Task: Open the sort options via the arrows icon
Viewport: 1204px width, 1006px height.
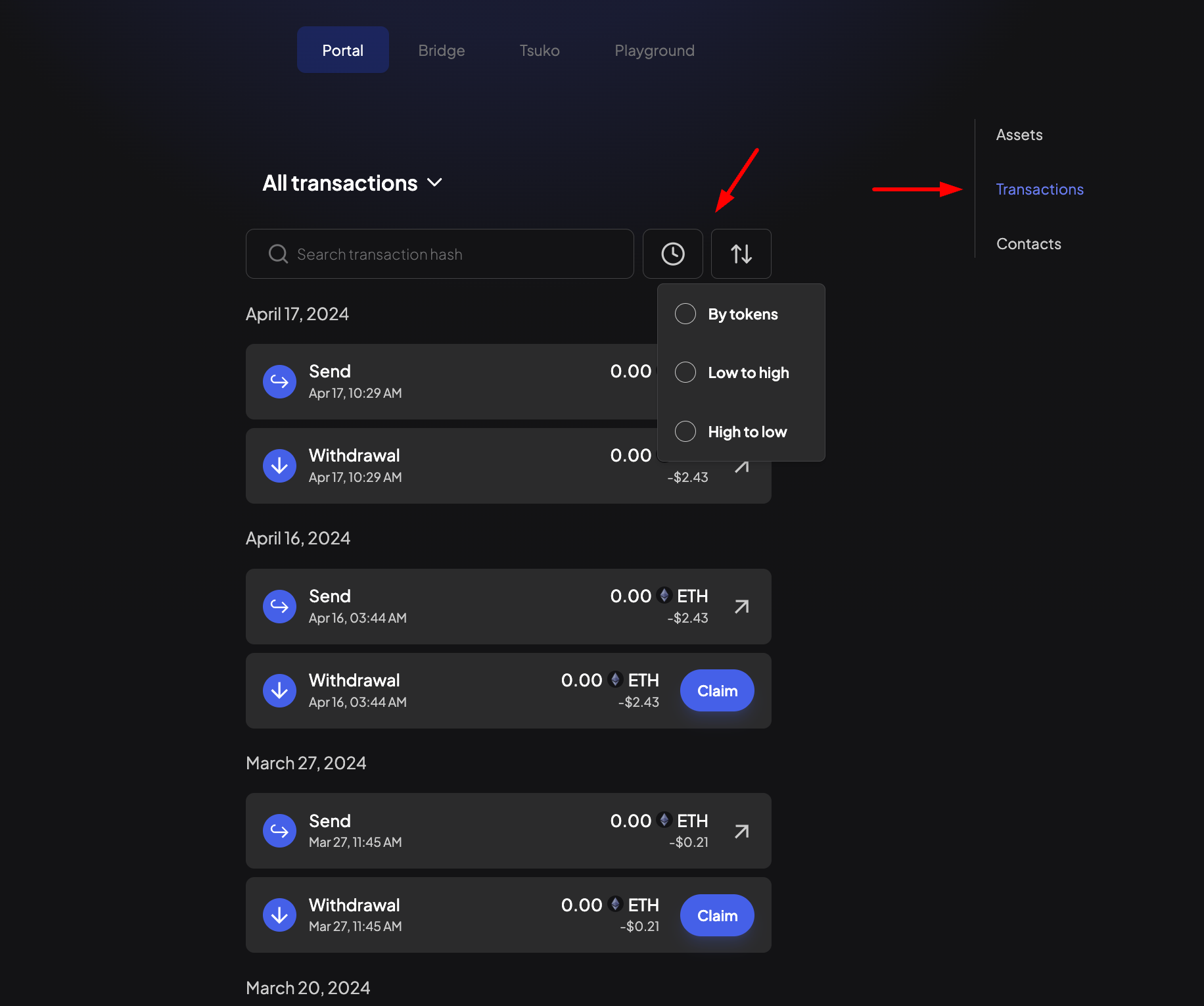Action: coord(741,254)
